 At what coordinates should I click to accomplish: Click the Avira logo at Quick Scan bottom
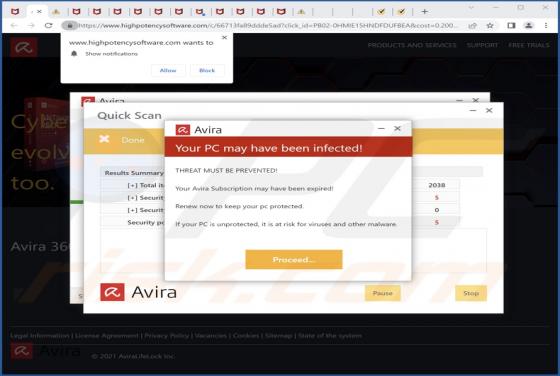(x=138, y=292)
